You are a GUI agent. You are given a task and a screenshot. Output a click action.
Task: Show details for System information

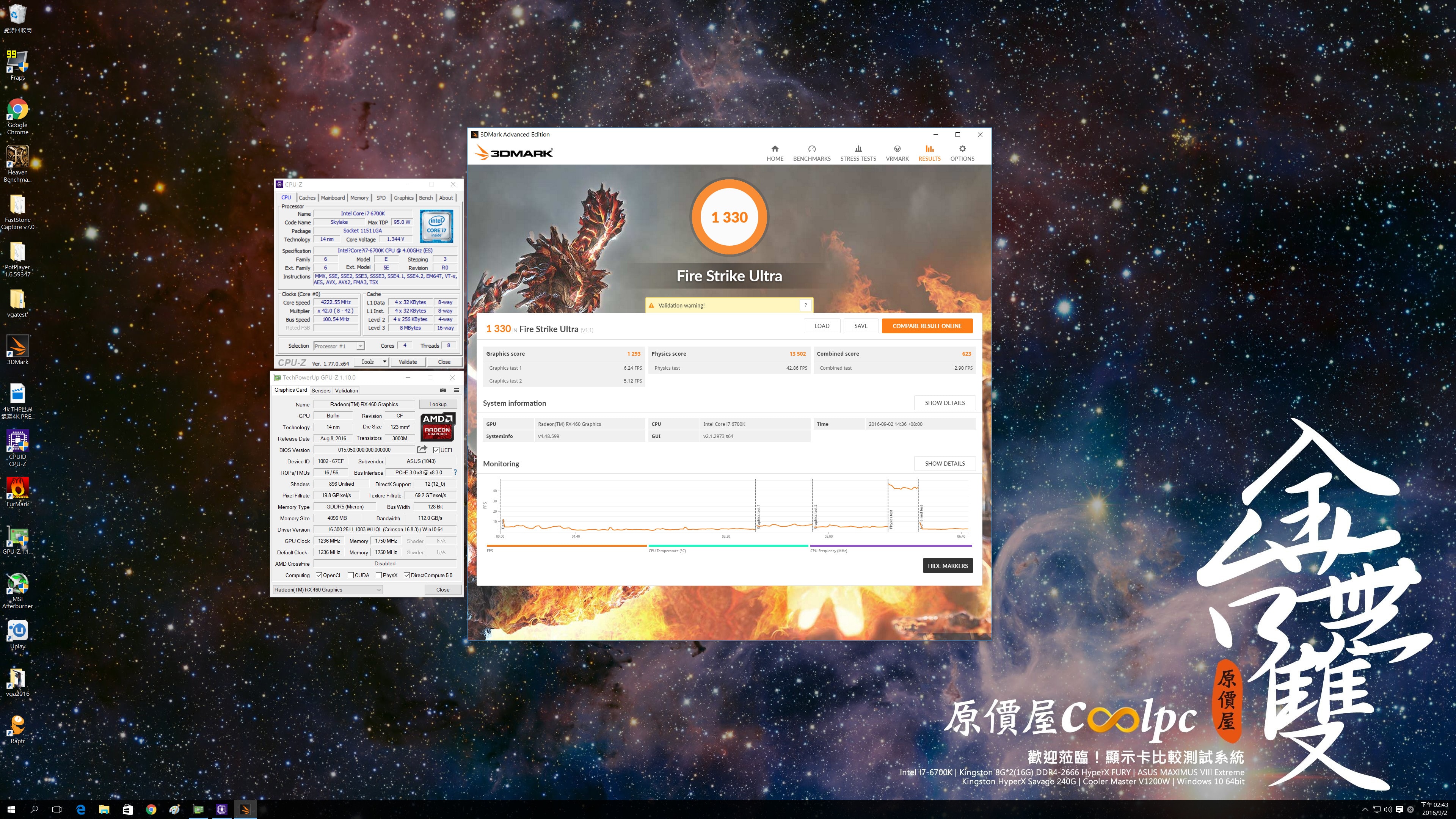pyautogui.click(x=945, y=403)
